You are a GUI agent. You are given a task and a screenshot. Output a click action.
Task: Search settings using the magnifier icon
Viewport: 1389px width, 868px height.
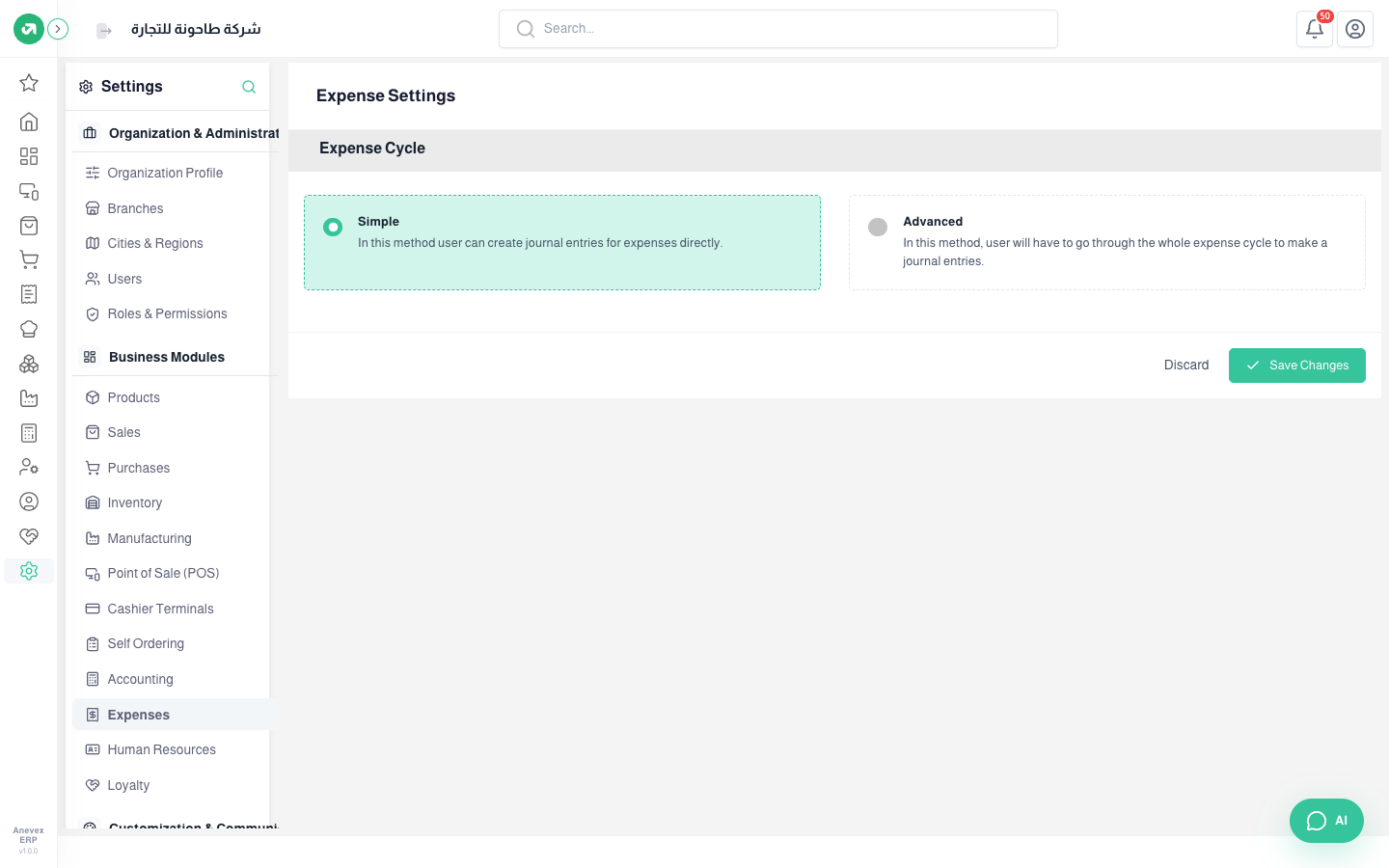[249, 87]
